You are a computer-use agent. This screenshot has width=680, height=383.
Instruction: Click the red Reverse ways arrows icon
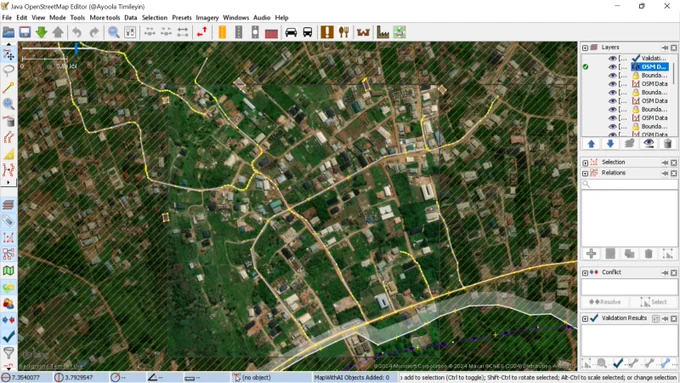pyautogui.click(x=202, y=32)
